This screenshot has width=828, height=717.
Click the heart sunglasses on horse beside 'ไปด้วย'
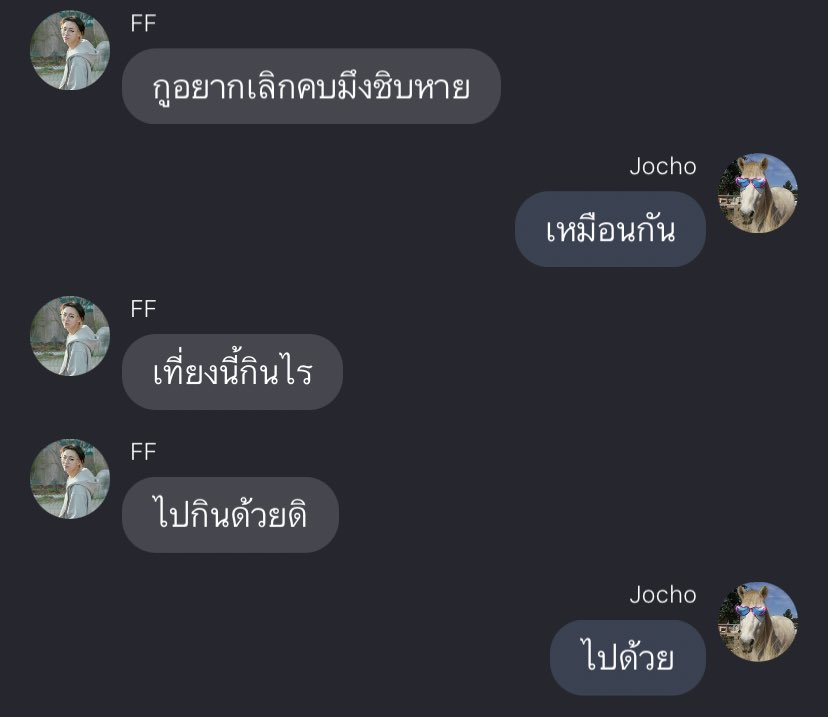coord(750,611)
